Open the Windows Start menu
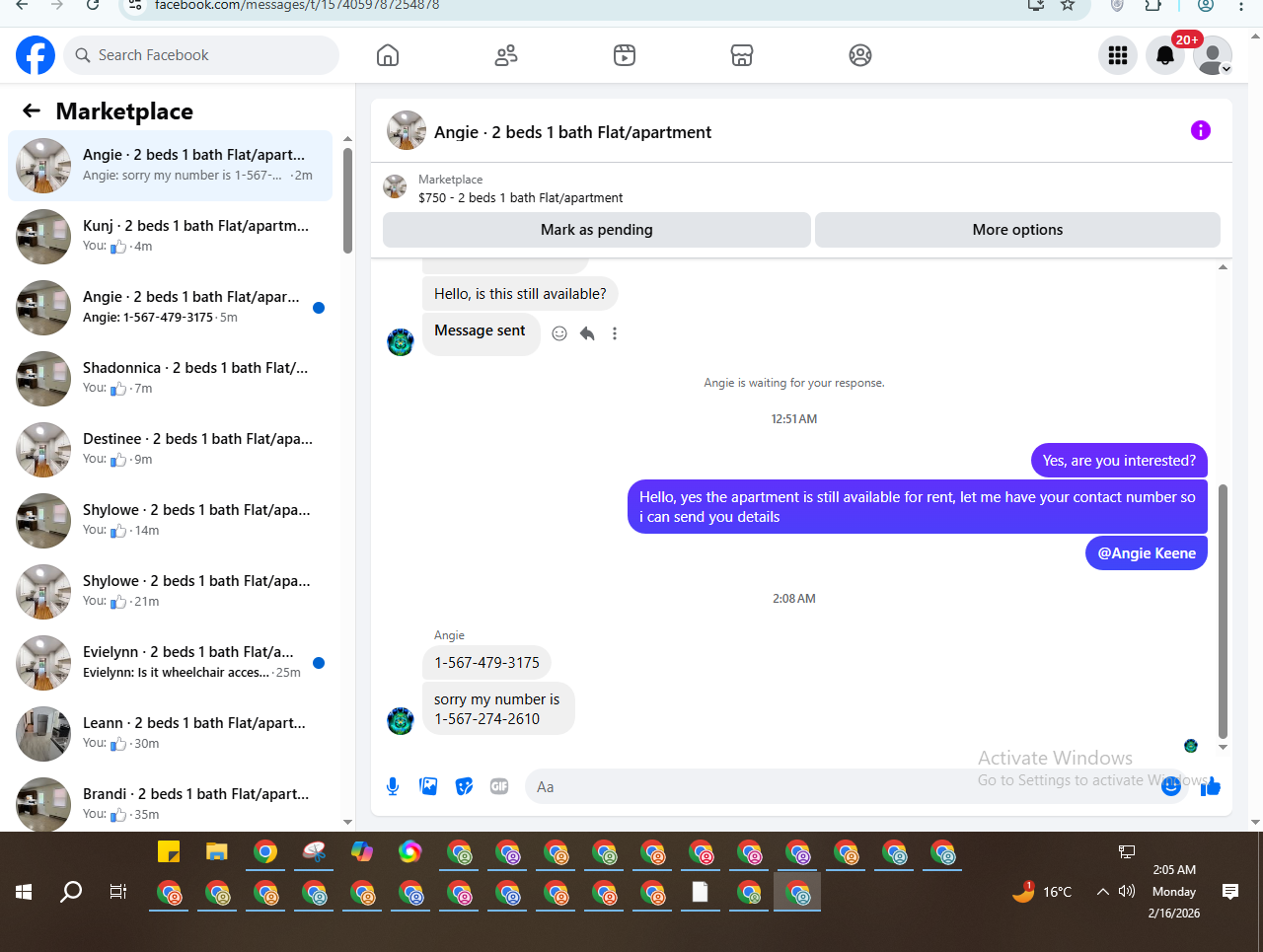This screenshot has height=952, width=1263. (x=24, y=892)
